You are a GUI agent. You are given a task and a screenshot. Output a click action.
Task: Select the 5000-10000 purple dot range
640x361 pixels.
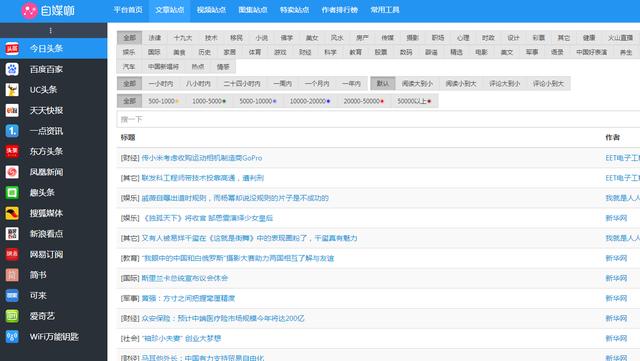tap(258, 101)
